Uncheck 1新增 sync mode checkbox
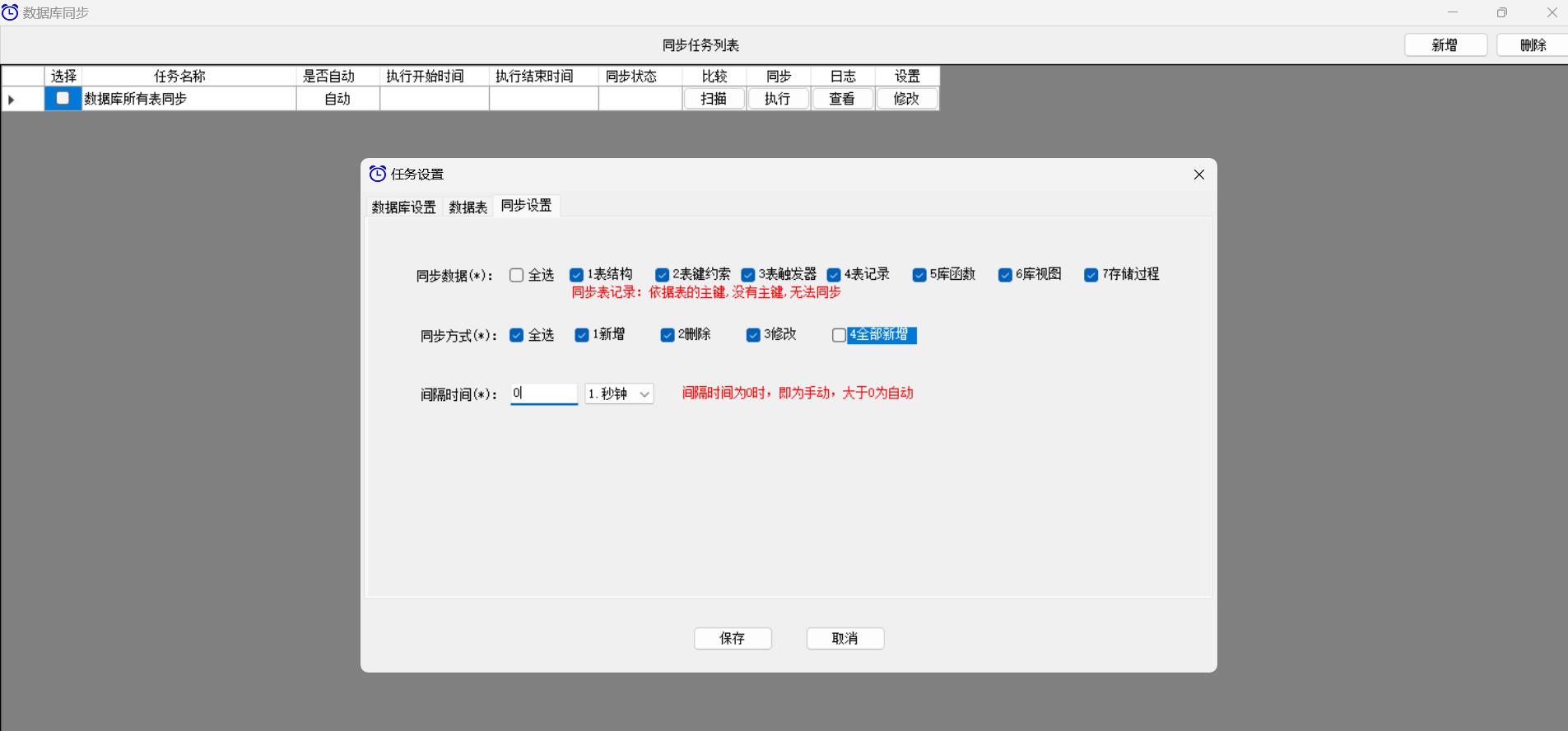 tap(582, 335)
